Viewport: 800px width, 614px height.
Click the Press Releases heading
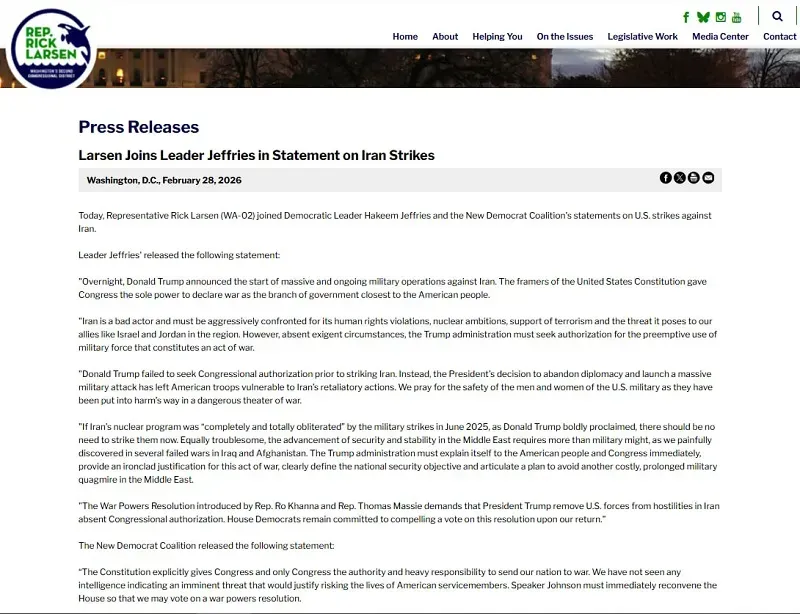[x=139, y=127]
